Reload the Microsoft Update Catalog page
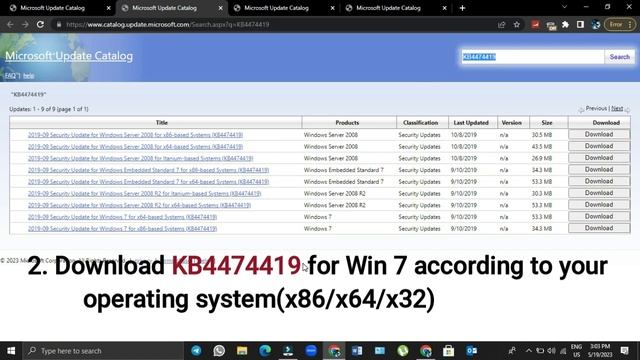The image size is (640, 360). point(40,24)
